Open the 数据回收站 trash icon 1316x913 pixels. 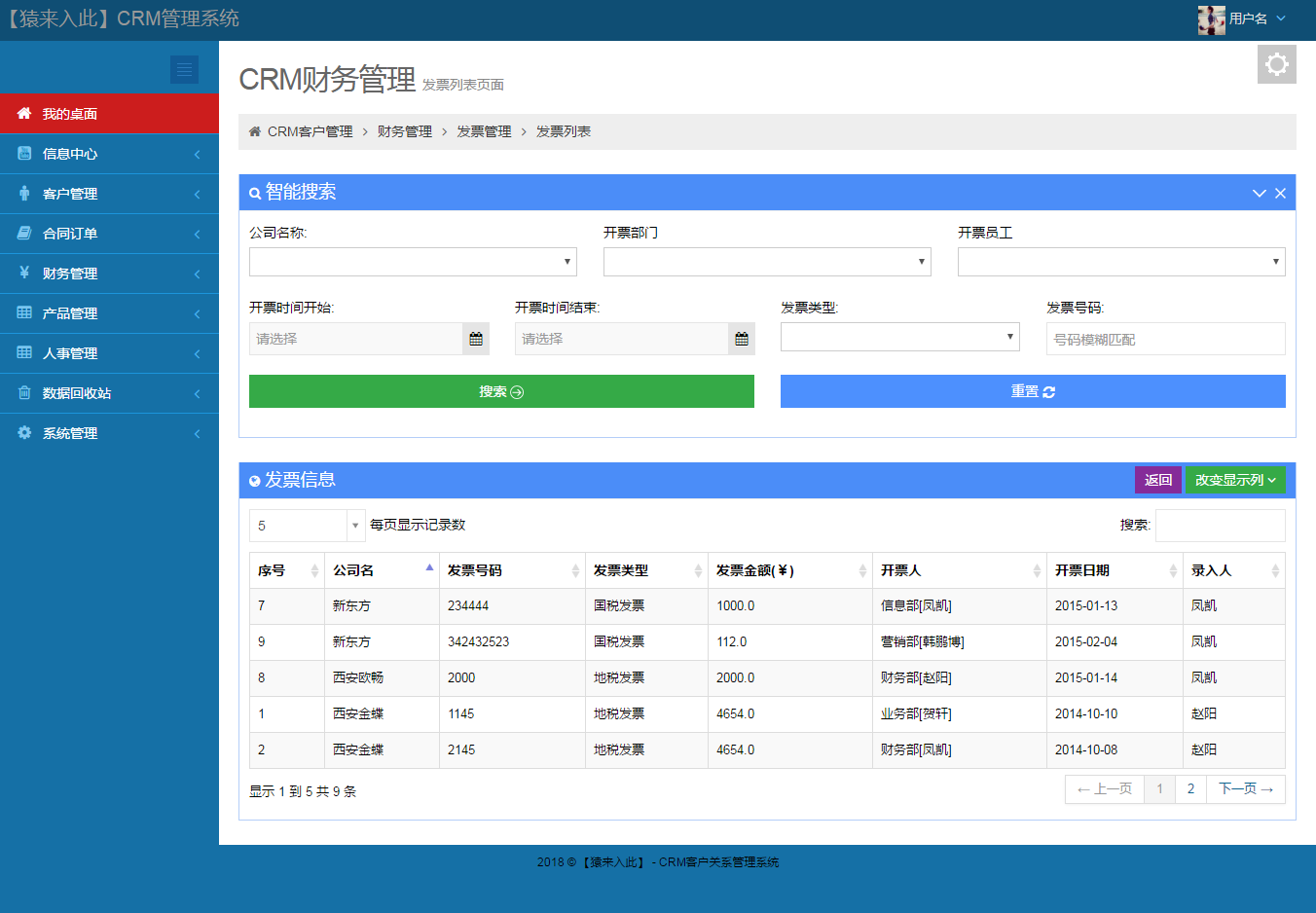tap(23, 392)
